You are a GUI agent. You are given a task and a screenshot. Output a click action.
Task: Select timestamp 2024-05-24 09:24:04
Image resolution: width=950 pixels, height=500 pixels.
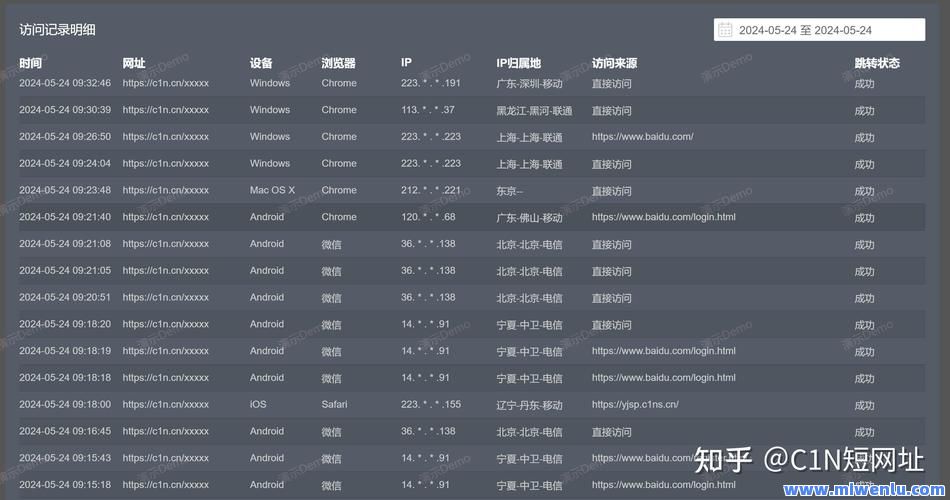(x=65, y=163)
